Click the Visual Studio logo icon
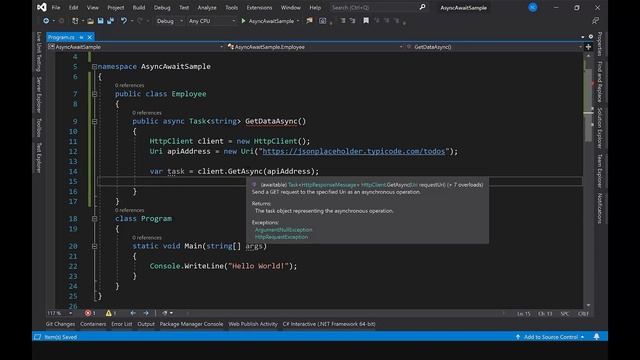 42,7
